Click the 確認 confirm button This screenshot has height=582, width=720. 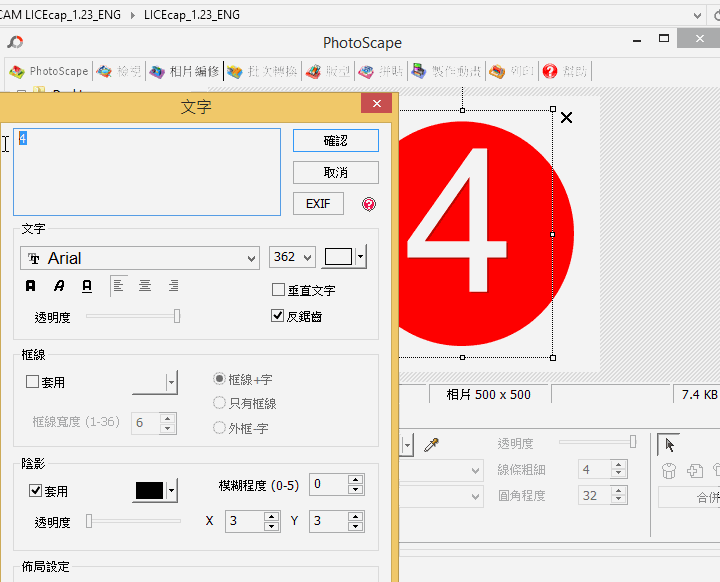coord(335,140)
